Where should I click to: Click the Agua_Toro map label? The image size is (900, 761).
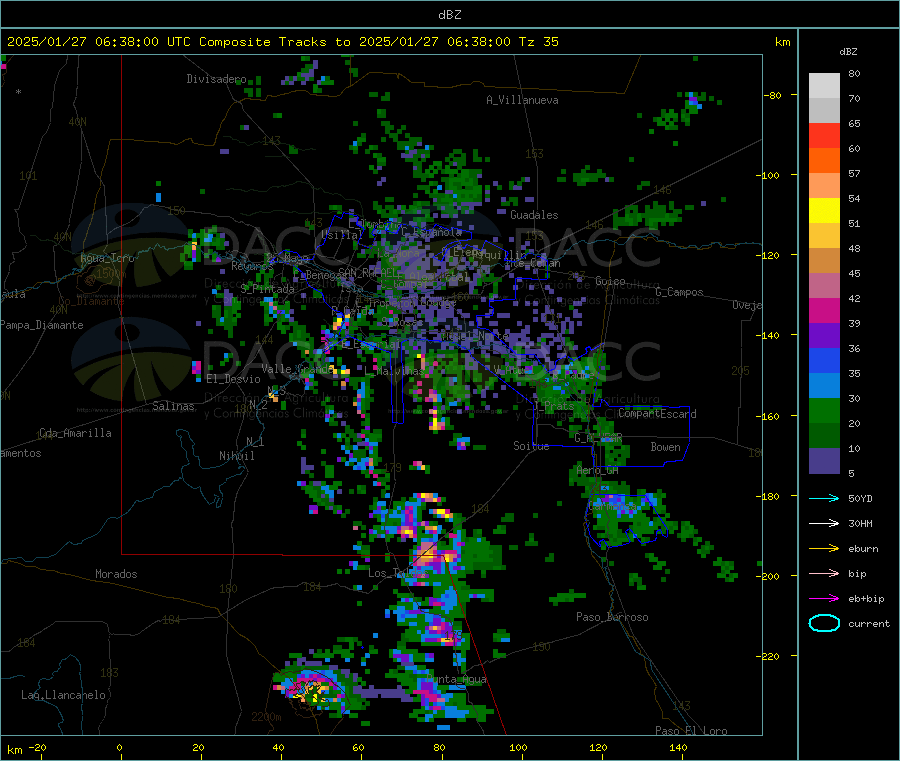[x=107, y=258]
